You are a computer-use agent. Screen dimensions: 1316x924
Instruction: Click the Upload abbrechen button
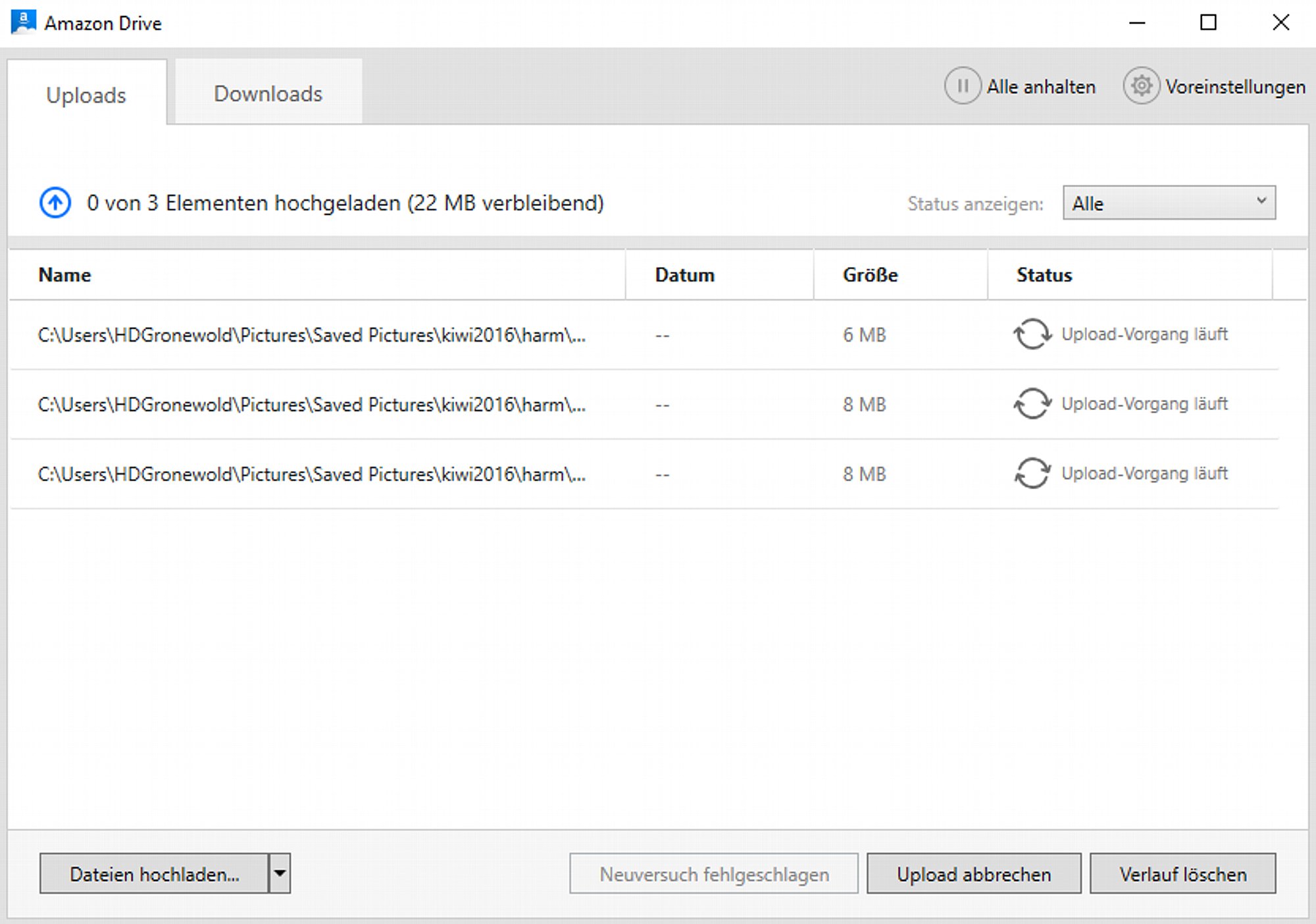pyautogui.click(x=974, y=873)
